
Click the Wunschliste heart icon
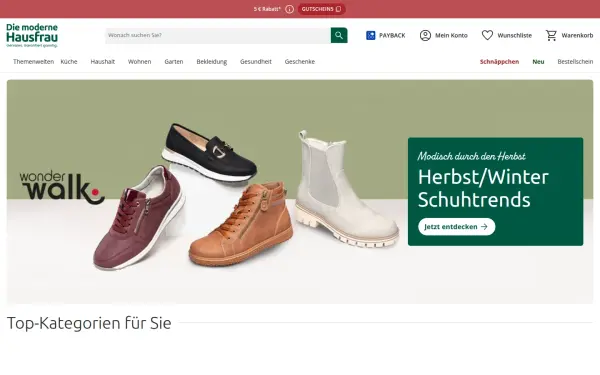click(x=487, y=36)
